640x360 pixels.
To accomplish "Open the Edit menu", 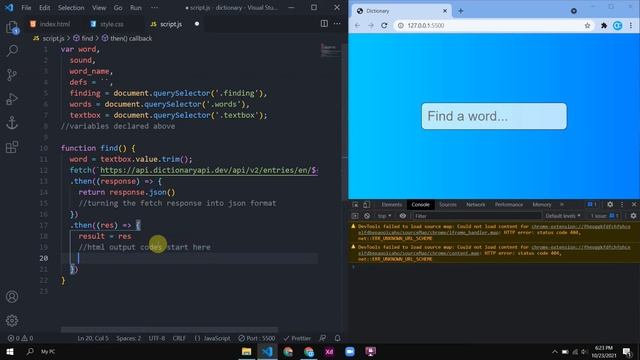I will click(44, 7).
